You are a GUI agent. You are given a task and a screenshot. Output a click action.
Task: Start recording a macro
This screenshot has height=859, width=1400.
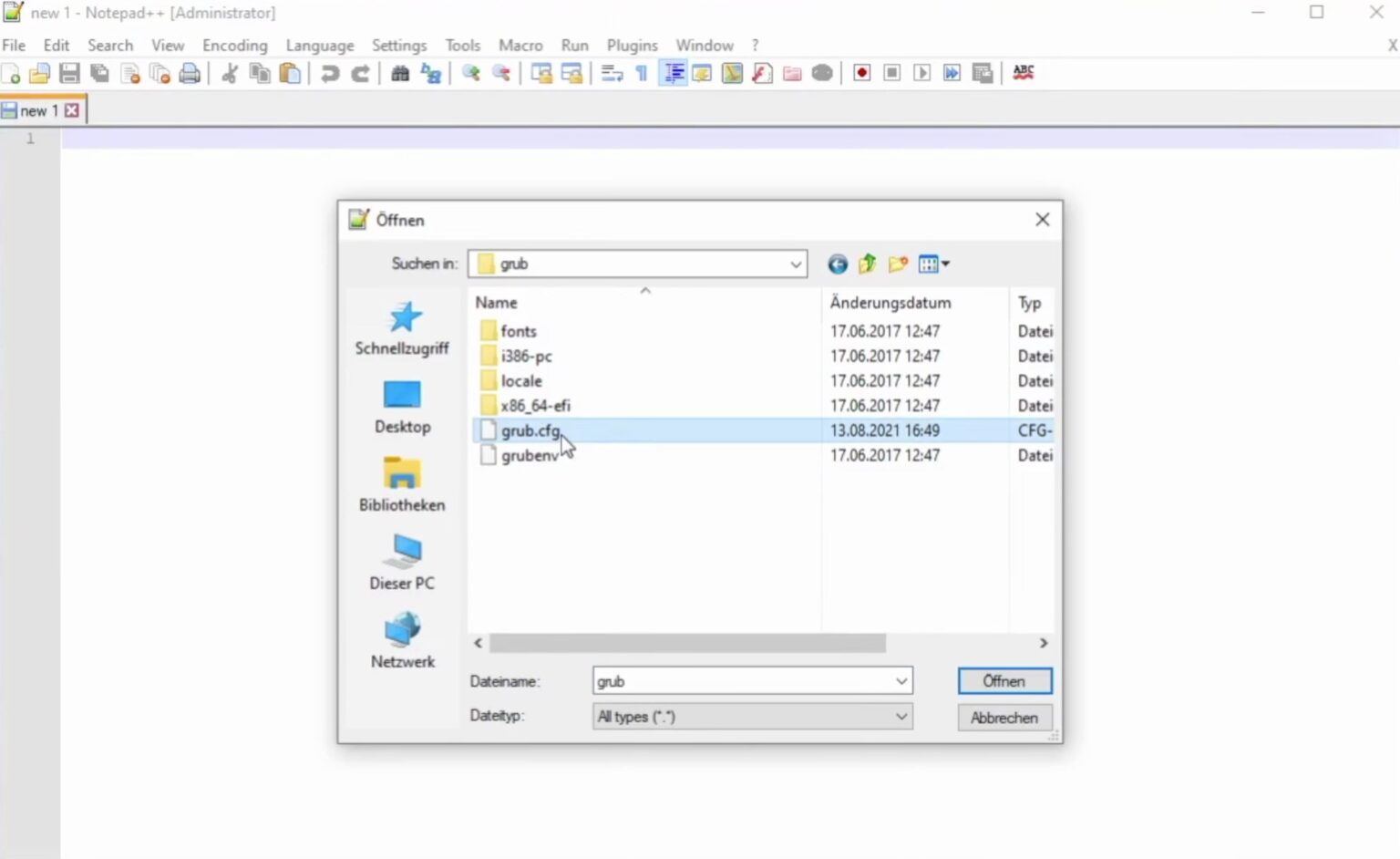(860, 73)
